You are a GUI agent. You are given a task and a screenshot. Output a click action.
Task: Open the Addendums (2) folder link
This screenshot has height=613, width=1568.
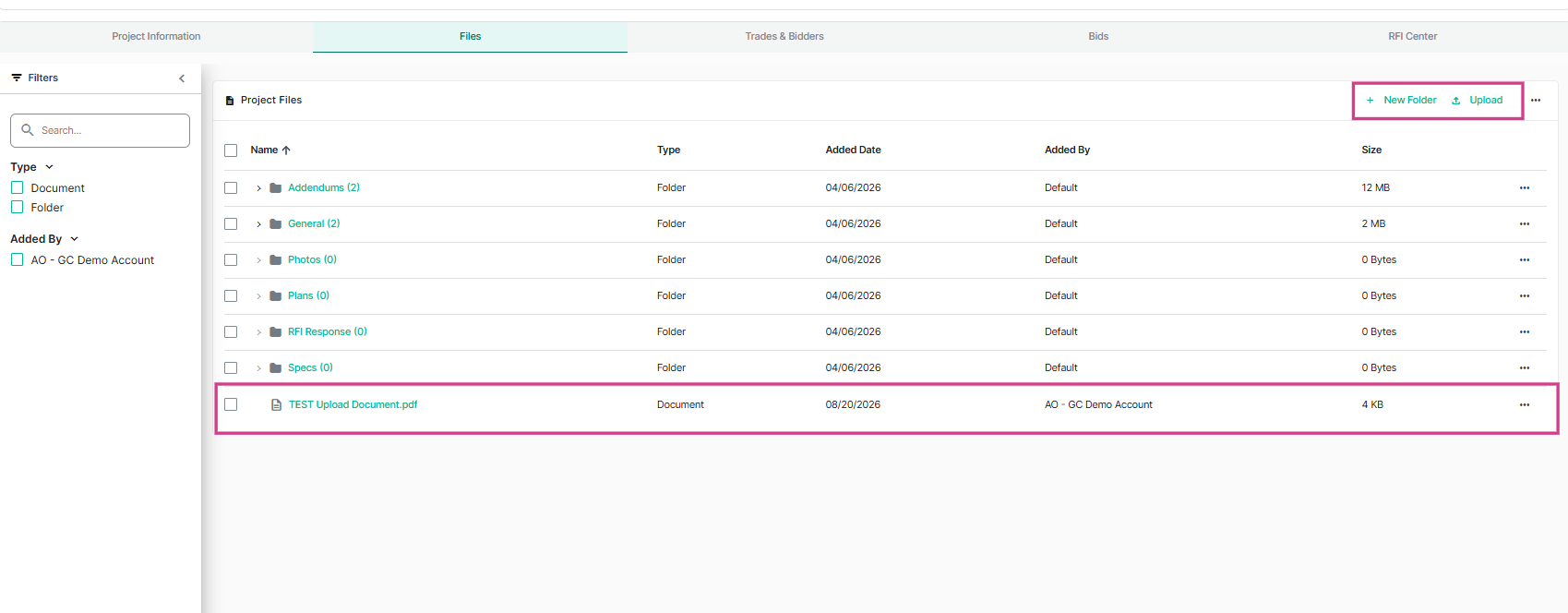324,188
